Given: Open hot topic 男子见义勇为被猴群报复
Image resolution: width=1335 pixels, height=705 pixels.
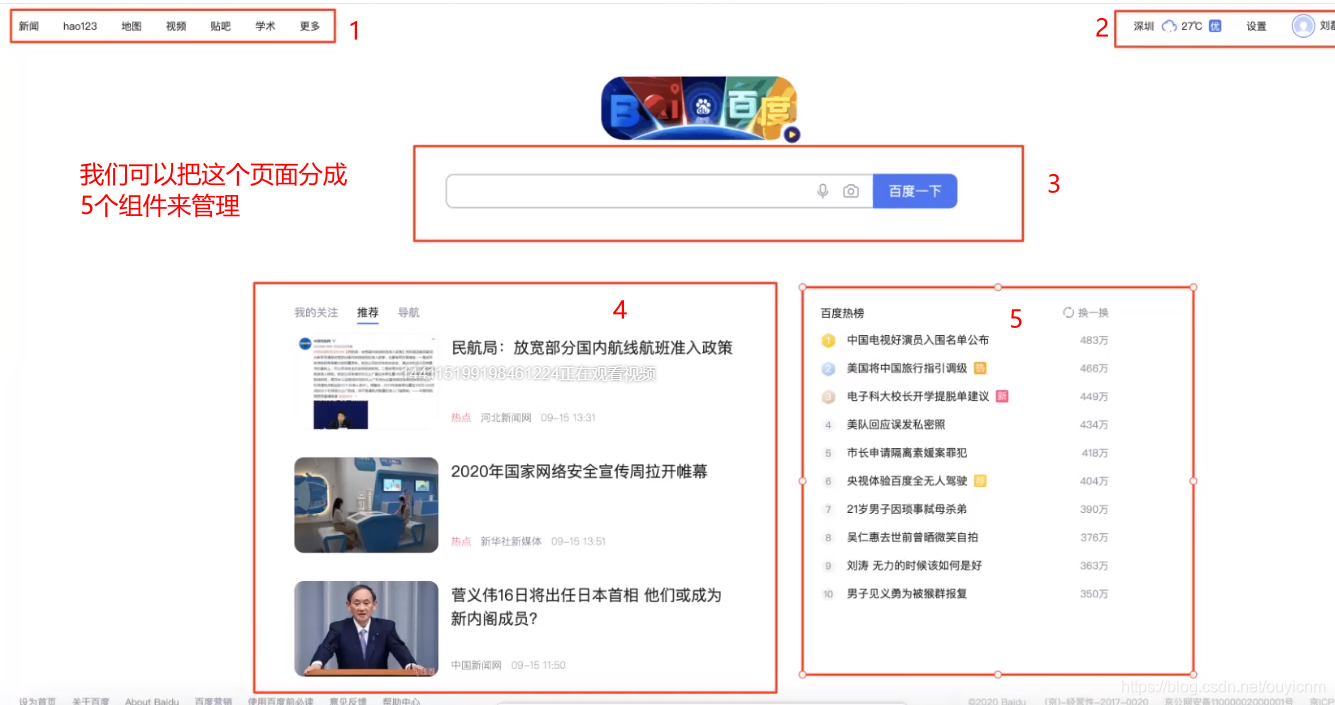Looking at the screenshot, I should click(x=907, y=593).
